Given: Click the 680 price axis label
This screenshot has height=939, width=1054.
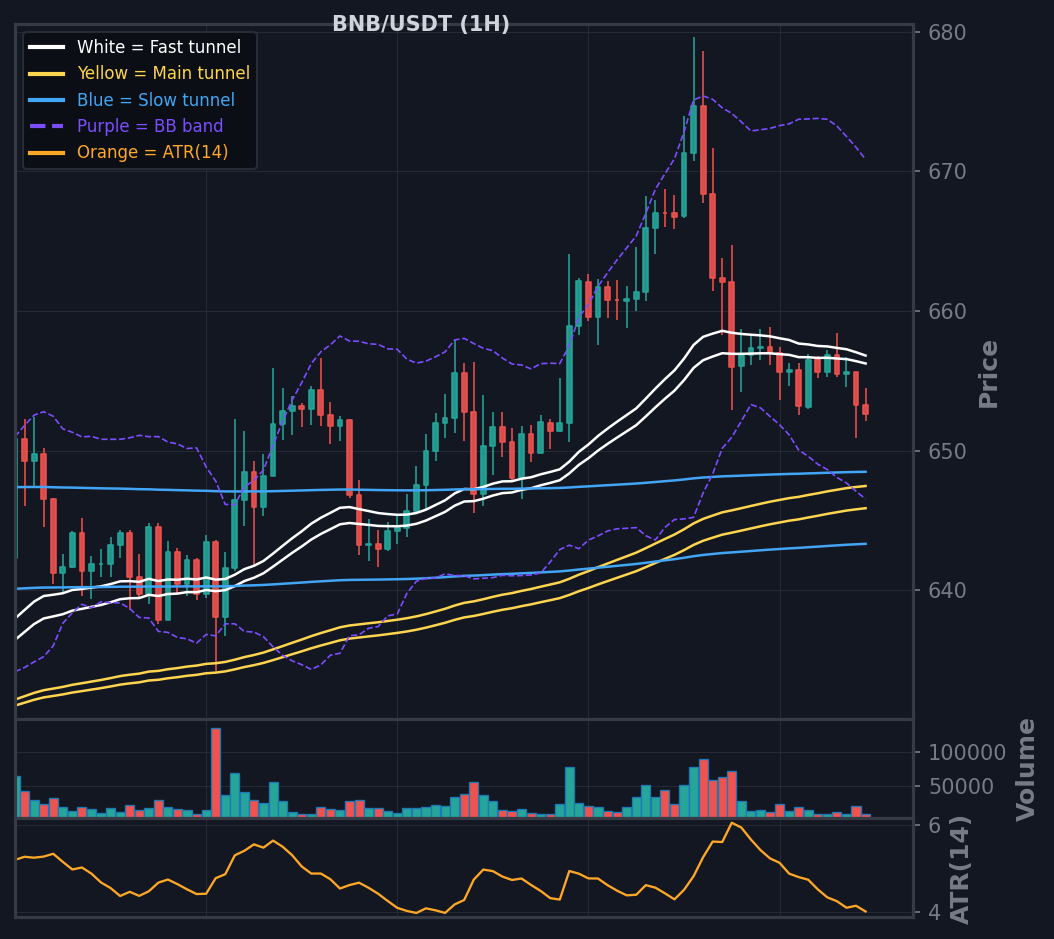Looking at the screenshot, I should click(947, 33).
